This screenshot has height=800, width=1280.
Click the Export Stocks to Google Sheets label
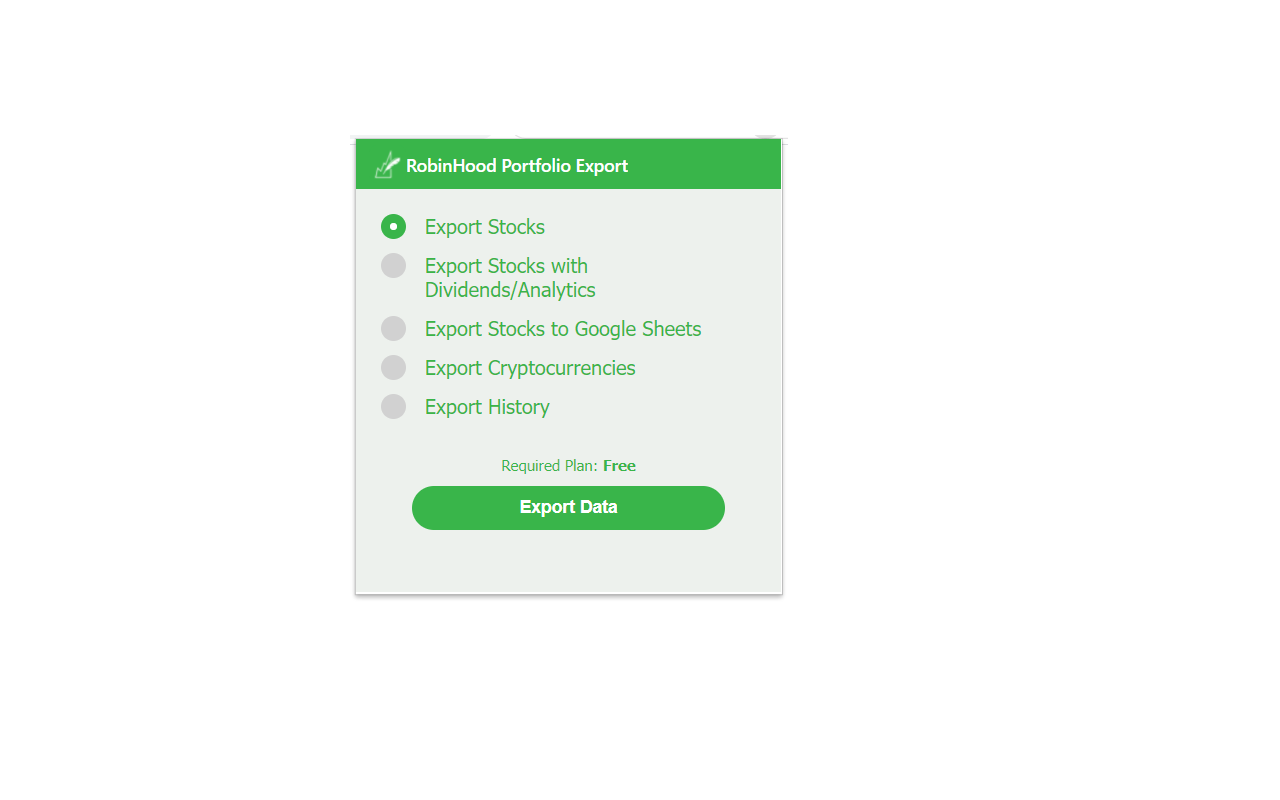pyautogui.click(x=562, y=328)
